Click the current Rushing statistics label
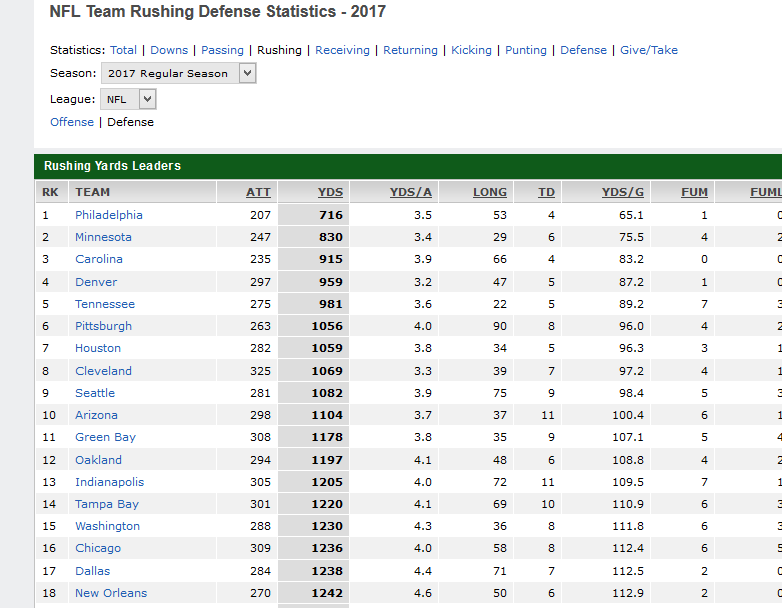Viewport: 782px width, 608px height. pyautogui.click(x=279, y=50)
